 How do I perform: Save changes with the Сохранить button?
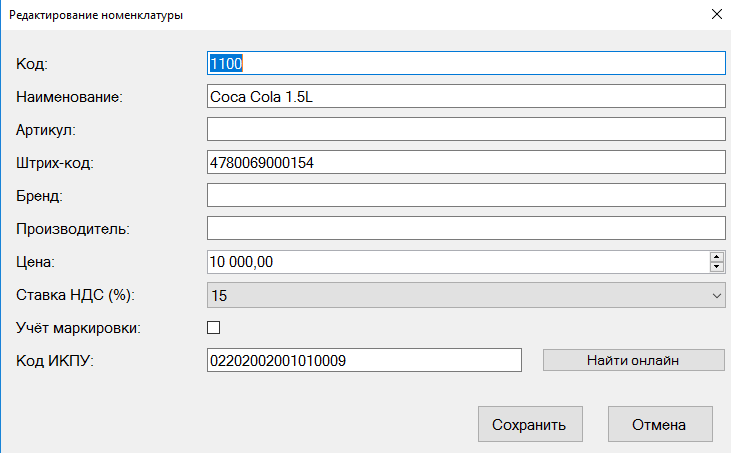(x=529, y=424)
